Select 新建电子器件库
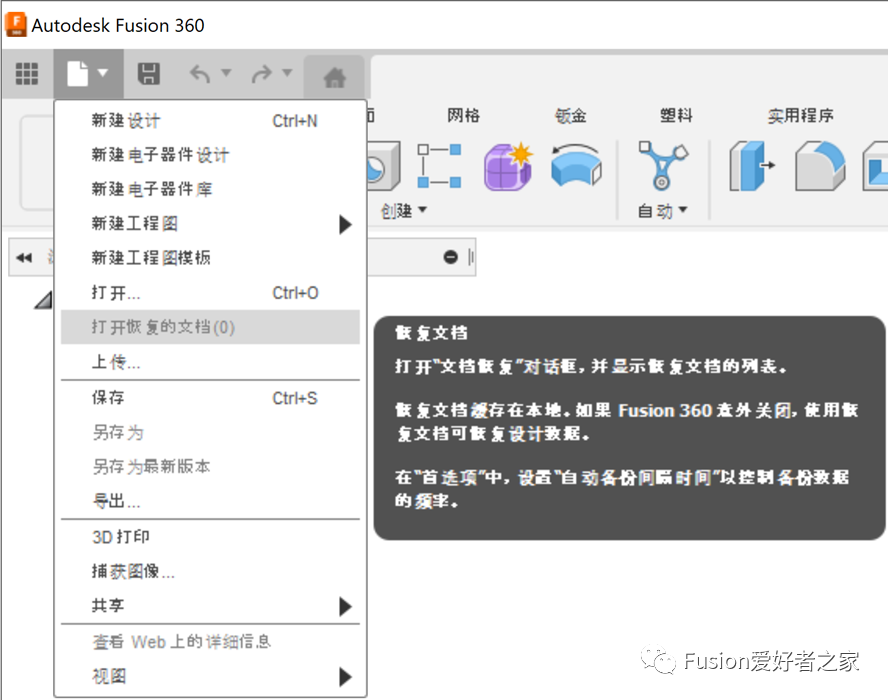Screen dimensions: 888x700 [x=210, y=189]
